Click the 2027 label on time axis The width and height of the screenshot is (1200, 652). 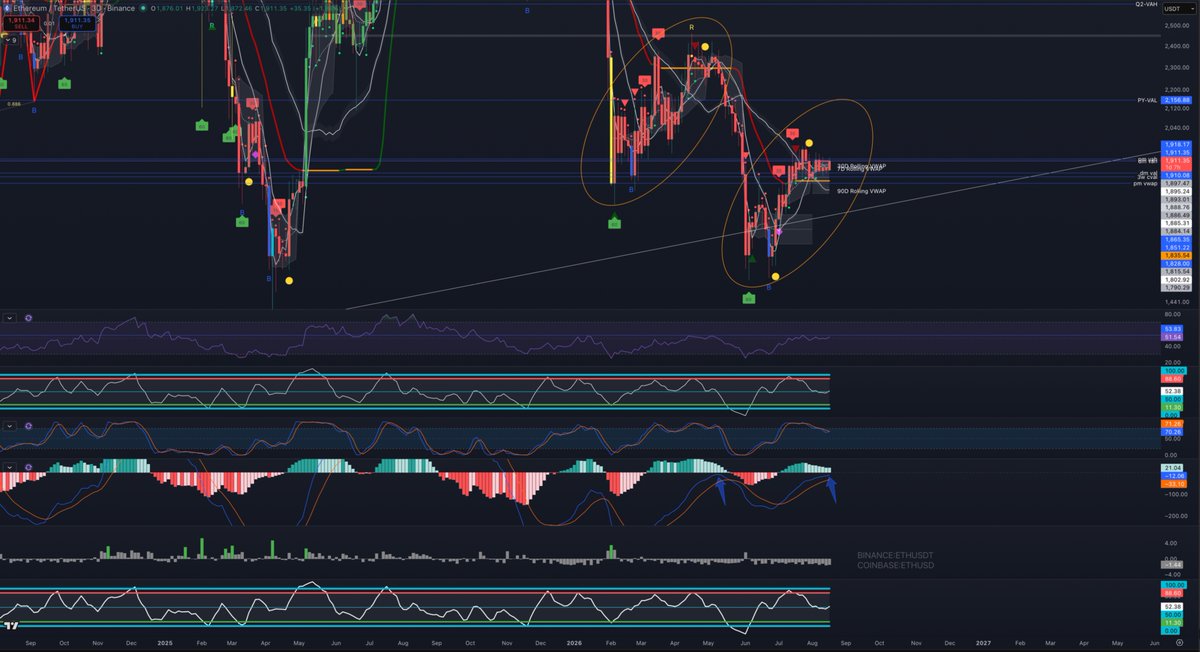coord(983,641)
